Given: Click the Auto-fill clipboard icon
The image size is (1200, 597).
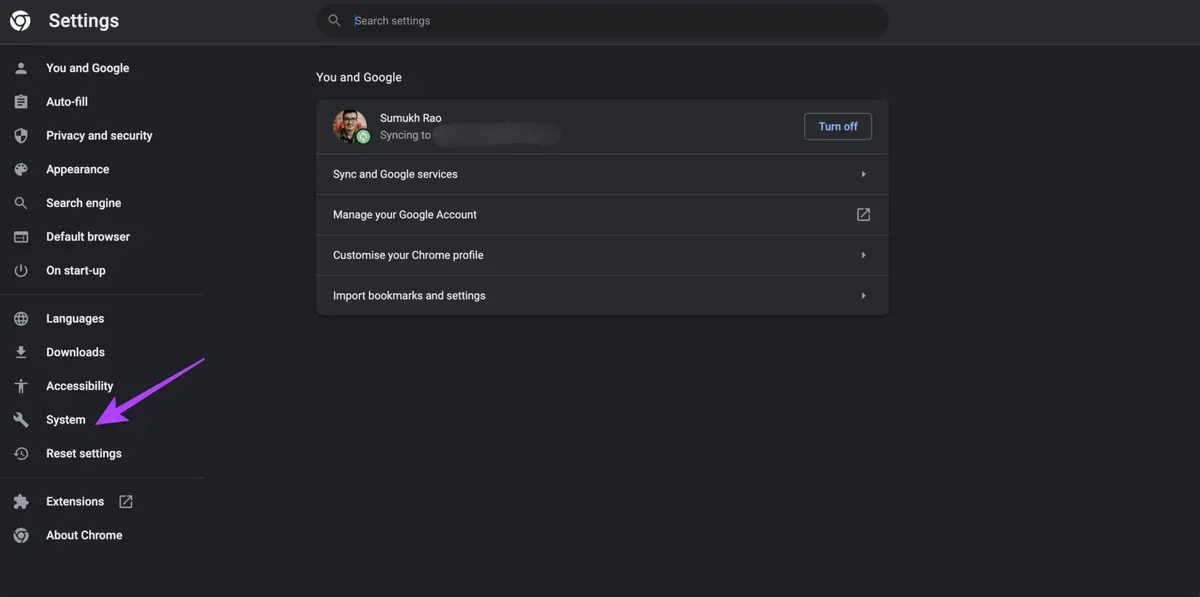Looking at the screenshot, I should coord(21,102).
